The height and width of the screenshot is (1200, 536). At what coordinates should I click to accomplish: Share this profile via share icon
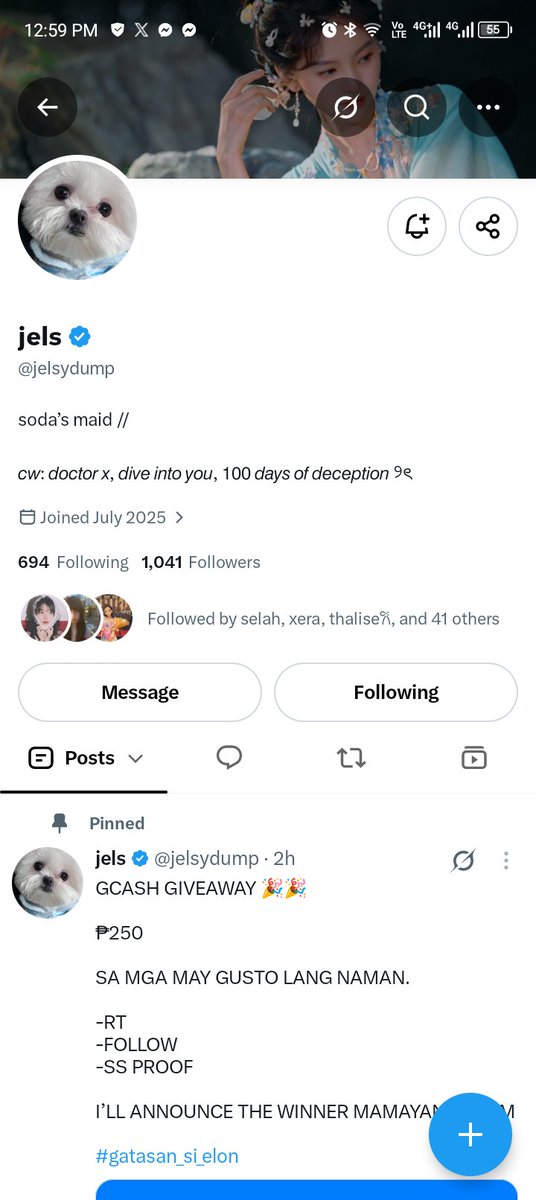(x=488, y=227)
